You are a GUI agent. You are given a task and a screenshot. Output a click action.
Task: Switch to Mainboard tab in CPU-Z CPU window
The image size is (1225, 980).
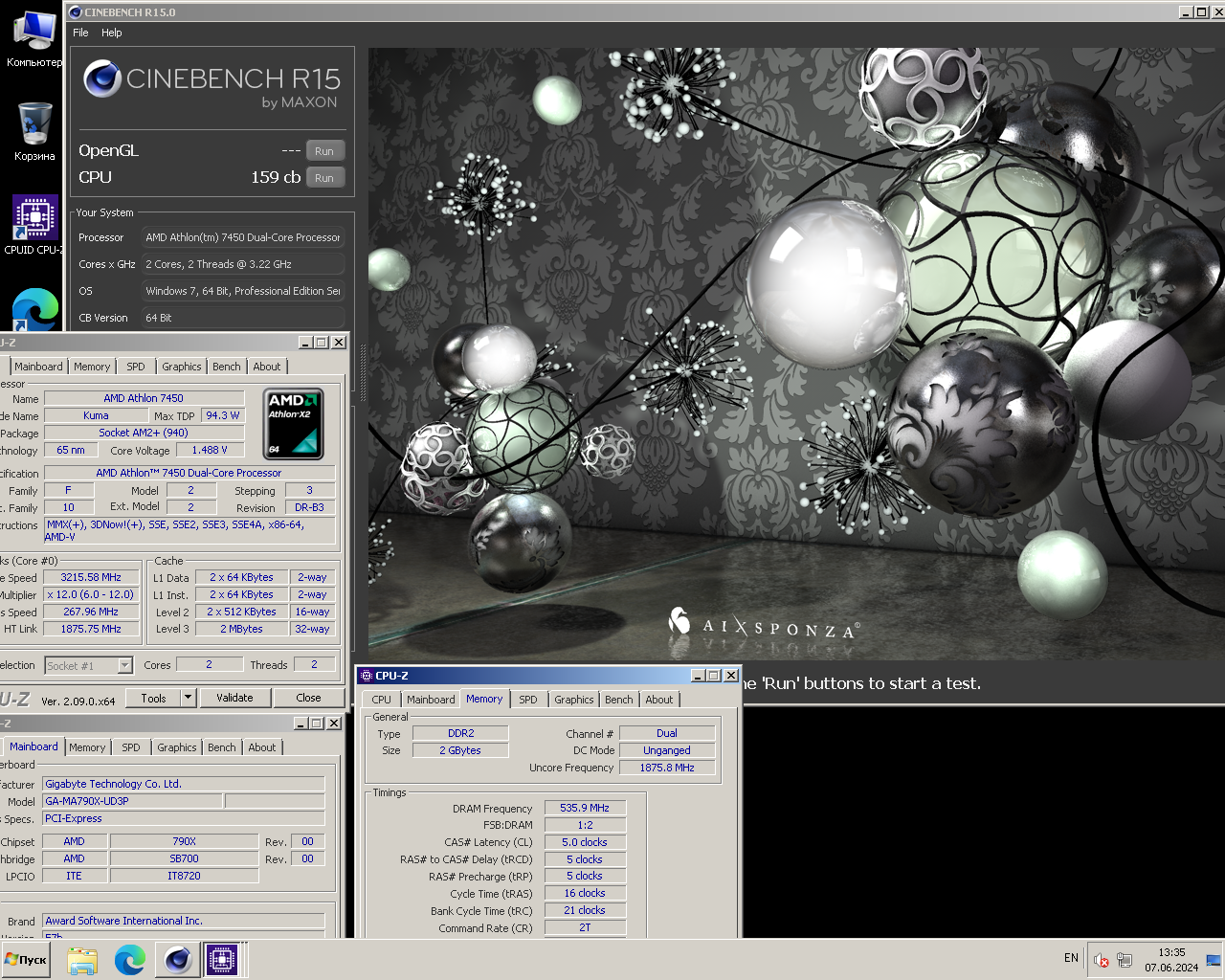[x=38, y=367]
